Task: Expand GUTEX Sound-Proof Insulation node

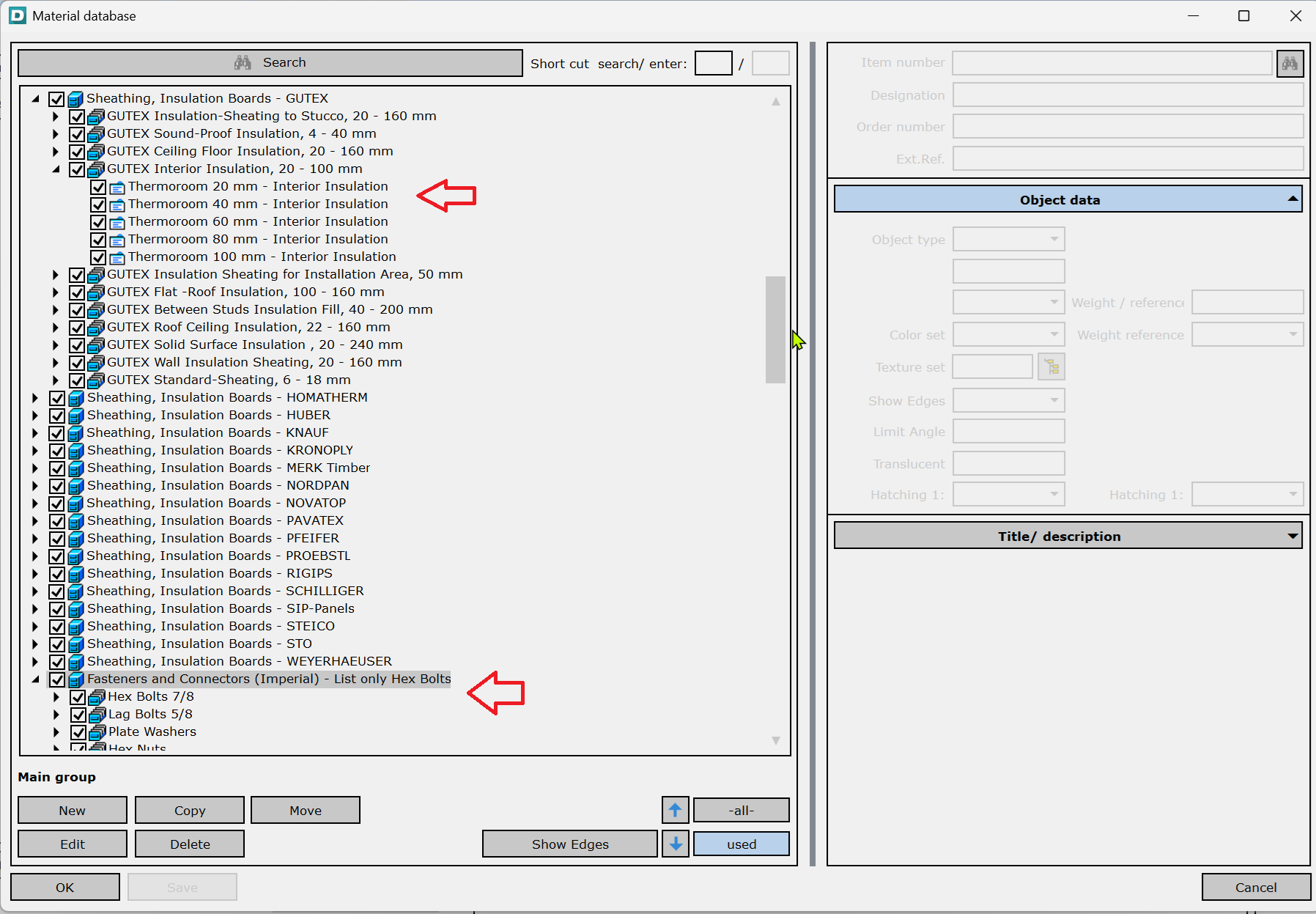Action: click(56, 134)
